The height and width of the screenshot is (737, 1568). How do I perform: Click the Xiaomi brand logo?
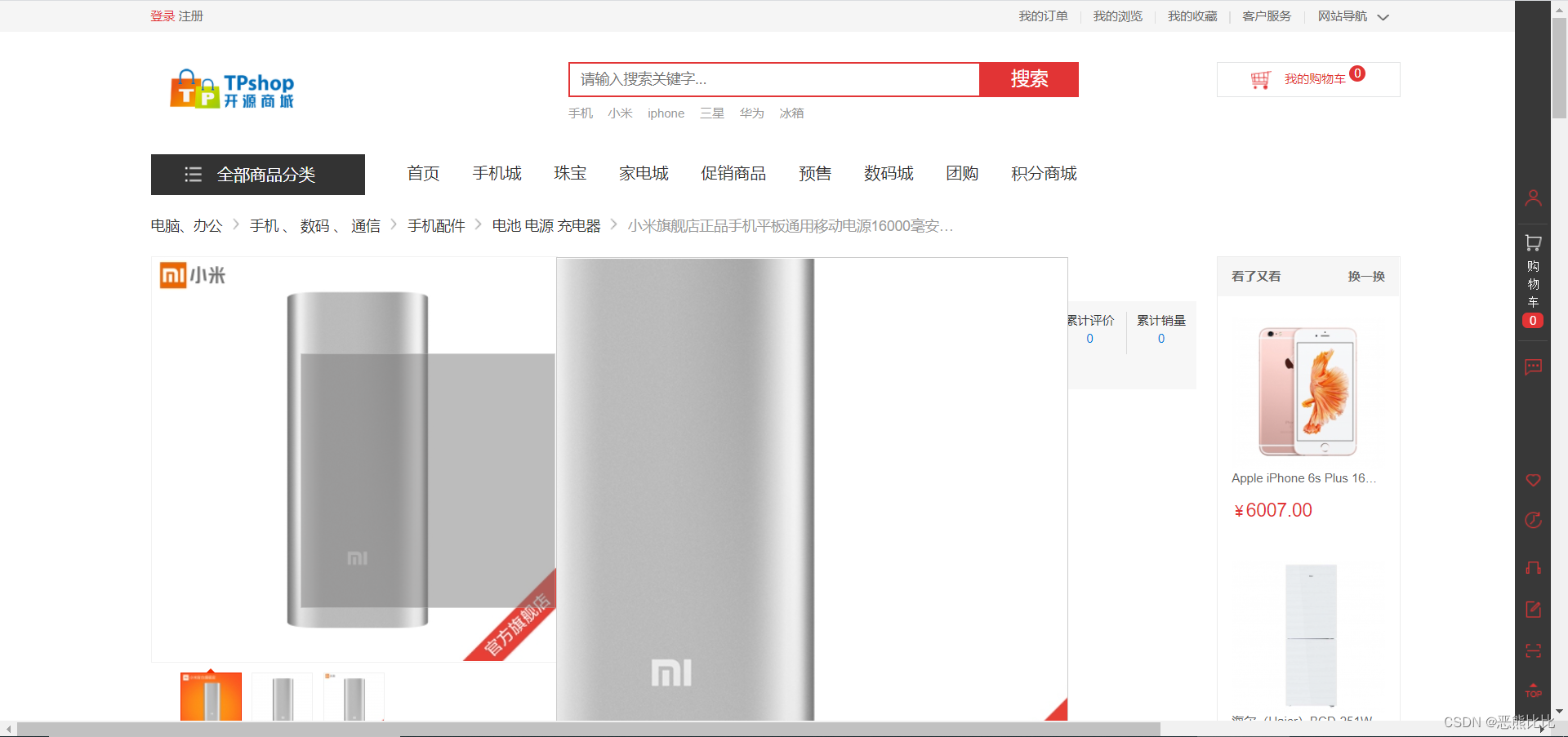pyautogui.click(x=193, y=275)
